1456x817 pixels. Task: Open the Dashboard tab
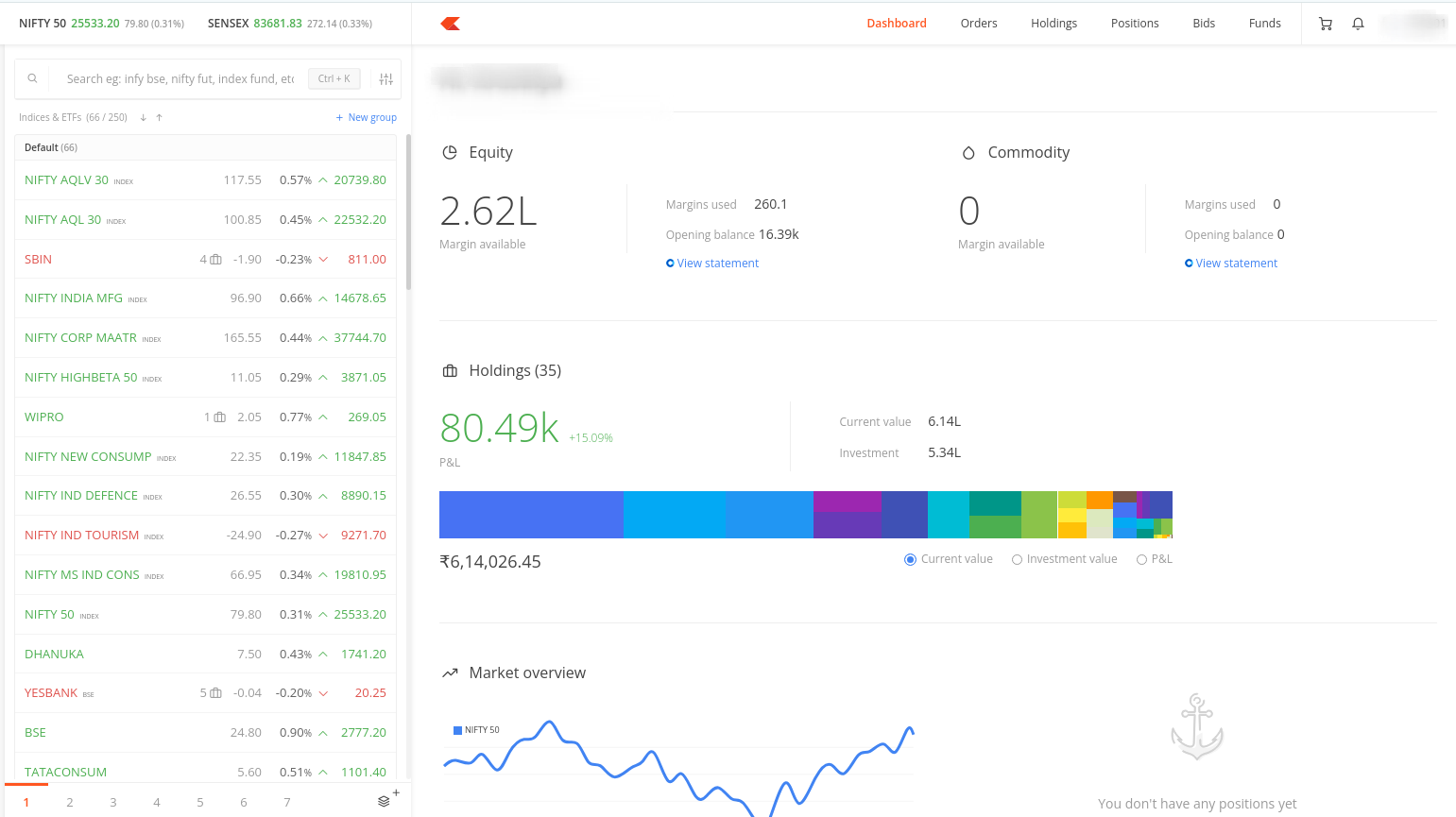pos(897,24)
